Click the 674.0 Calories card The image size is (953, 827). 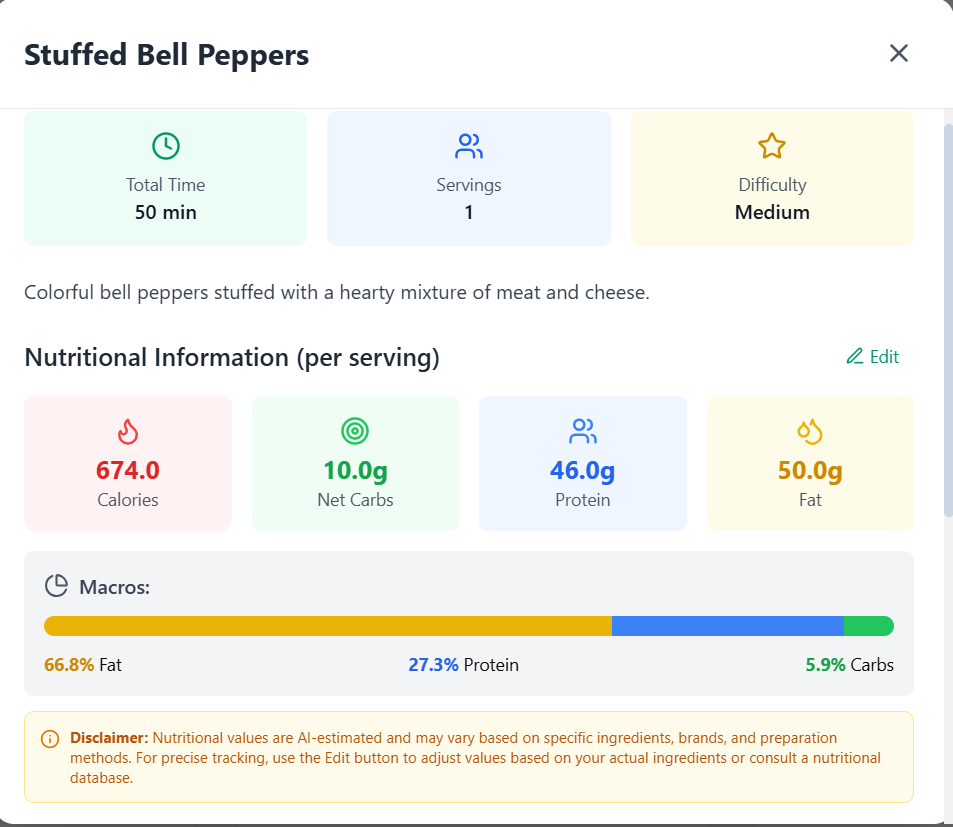click(127, 463)
